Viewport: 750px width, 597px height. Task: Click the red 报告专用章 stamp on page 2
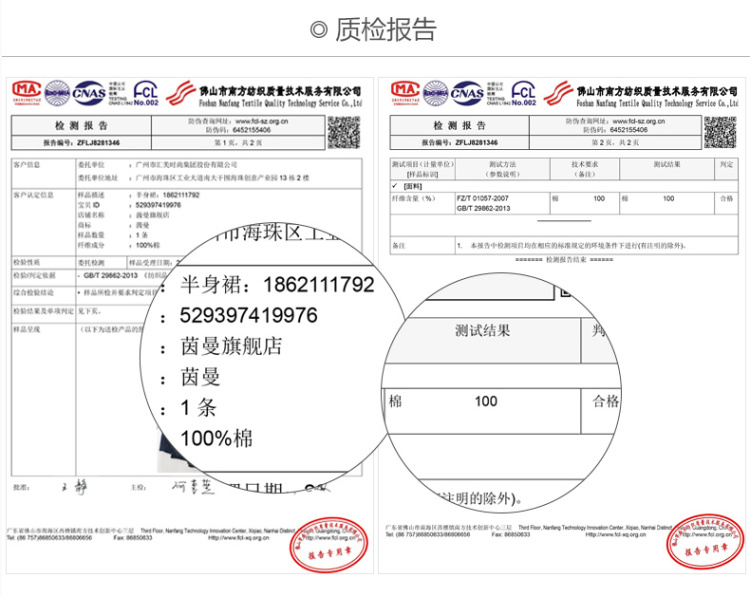coord(705,542)
